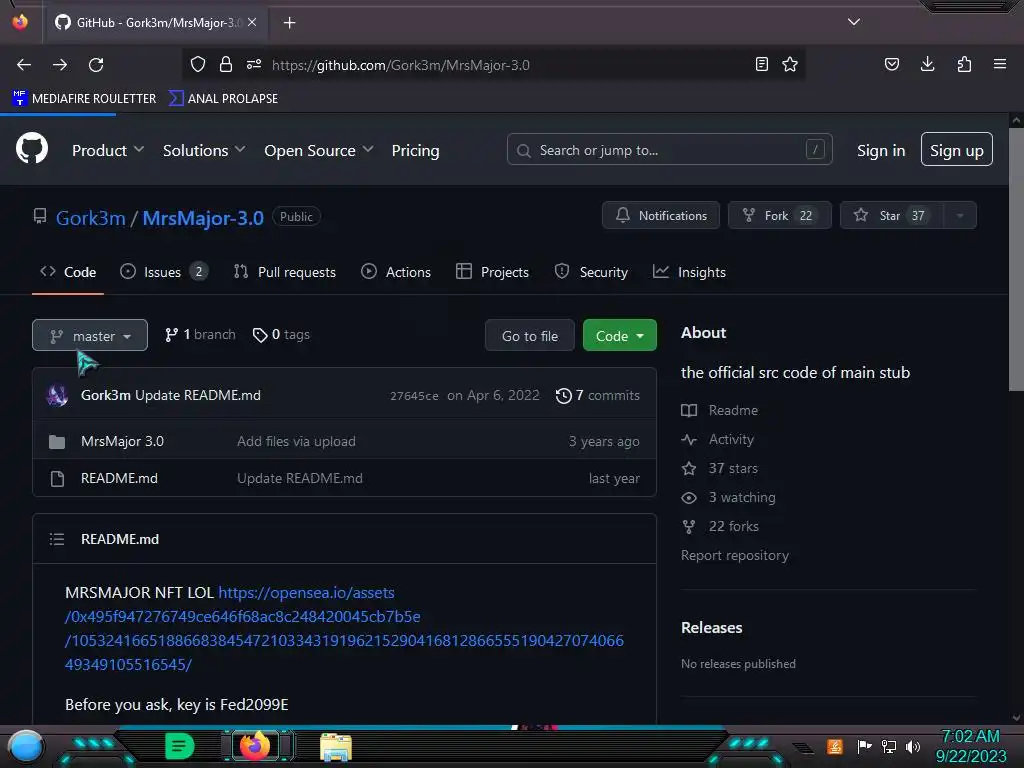1024x768 pixels.
Task: Click the Sign up button
Action: (957, 150)
